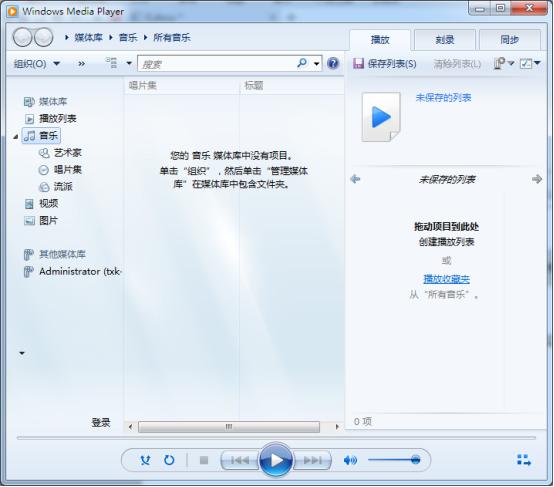Click the 登录 sign-in button
The image size is (554, 487).
pos(101,422)
